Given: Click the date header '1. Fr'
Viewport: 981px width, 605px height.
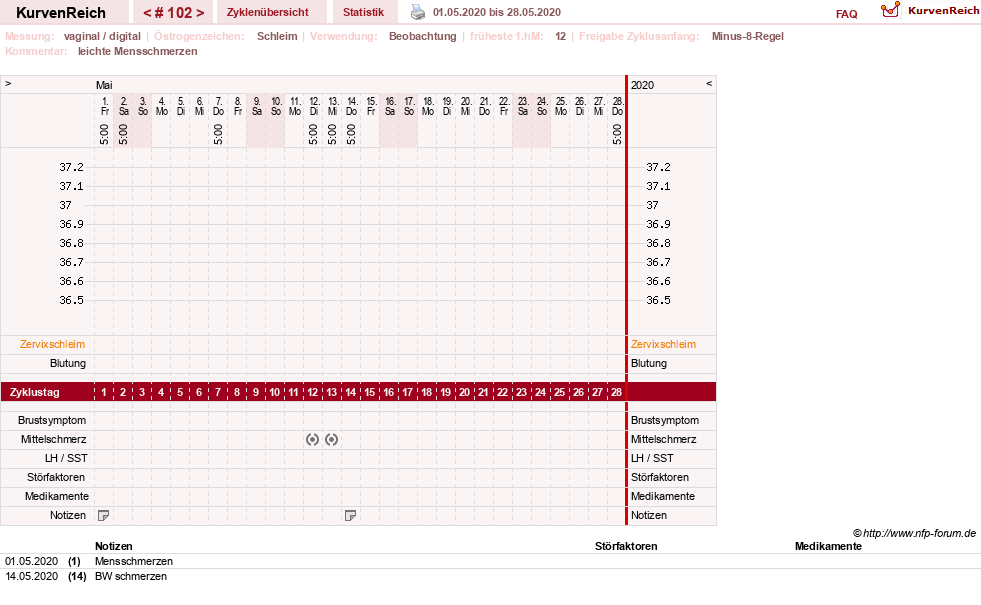Looking at the screenshot, I should pyautogui.click(x=104, y=106).
